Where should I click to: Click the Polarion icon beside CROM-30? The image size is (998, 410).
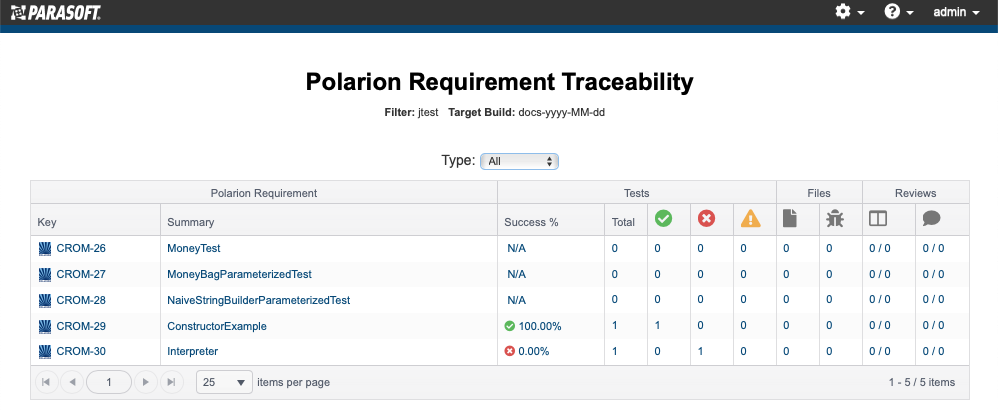tap(45, 351)
